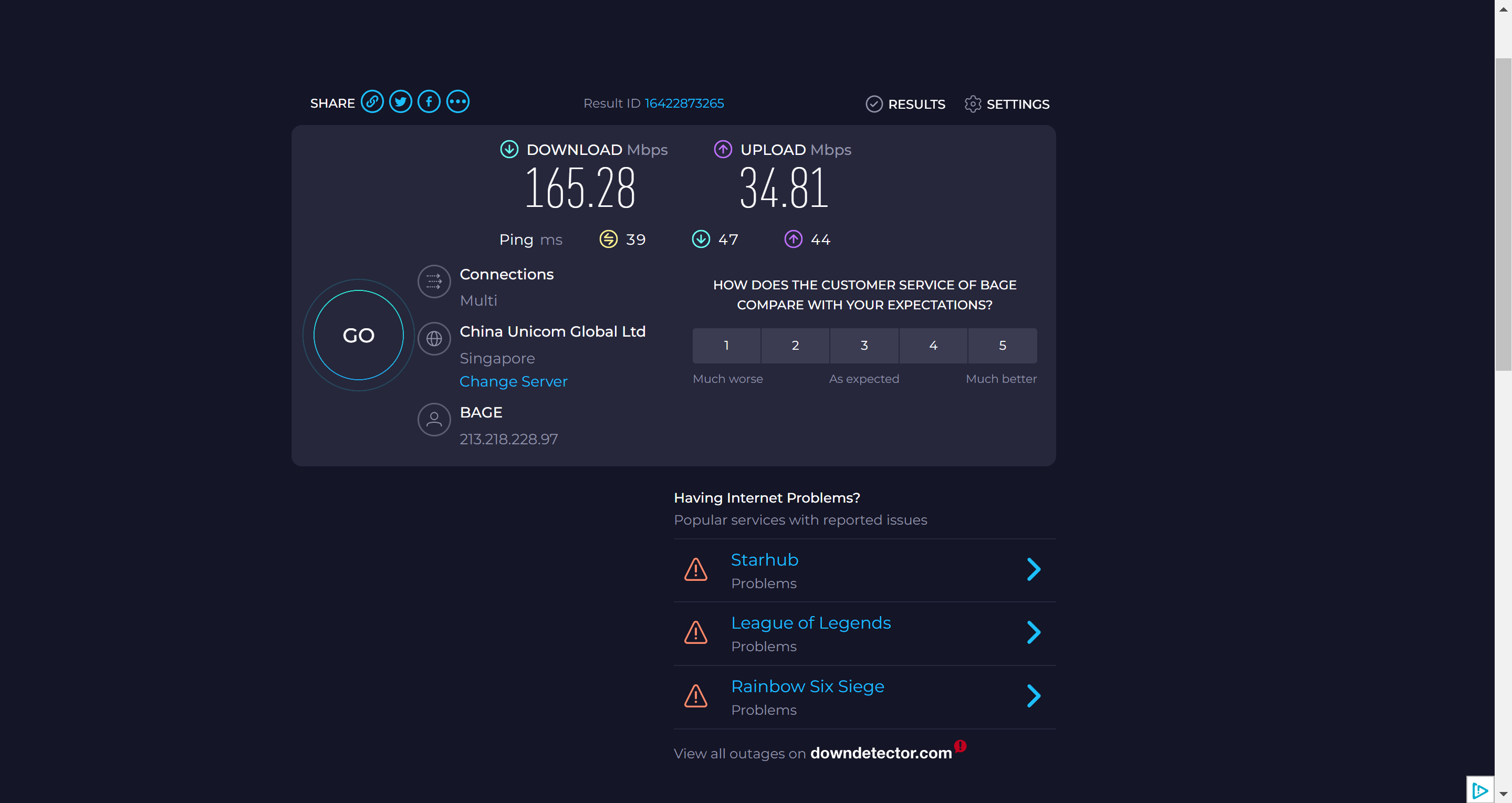Screen dimensions: 1512x803
Task: Expand the Starhub problems chevron
Action: tap(1034, 569)
